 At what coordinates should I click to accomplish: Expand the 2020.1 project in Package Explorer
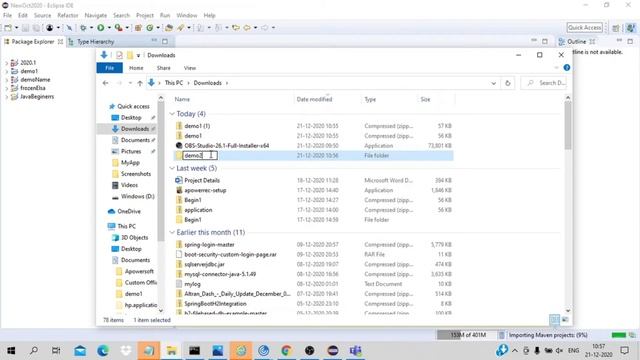tap(6, 63)
